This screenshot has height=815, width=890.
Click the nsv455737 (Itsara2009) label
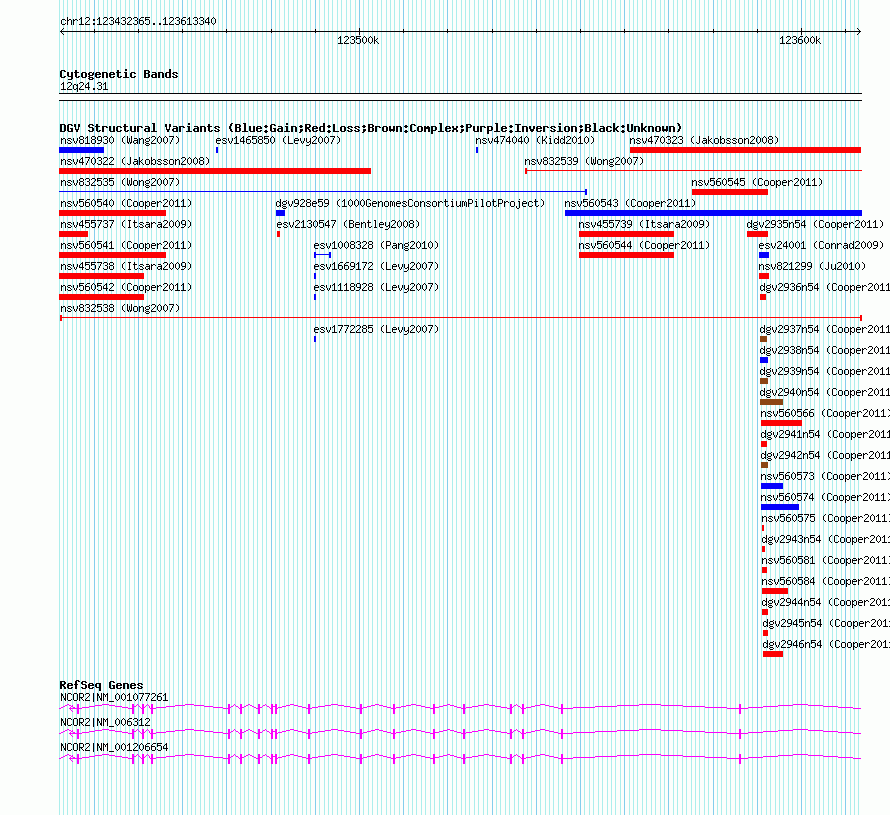click(126, 224)
